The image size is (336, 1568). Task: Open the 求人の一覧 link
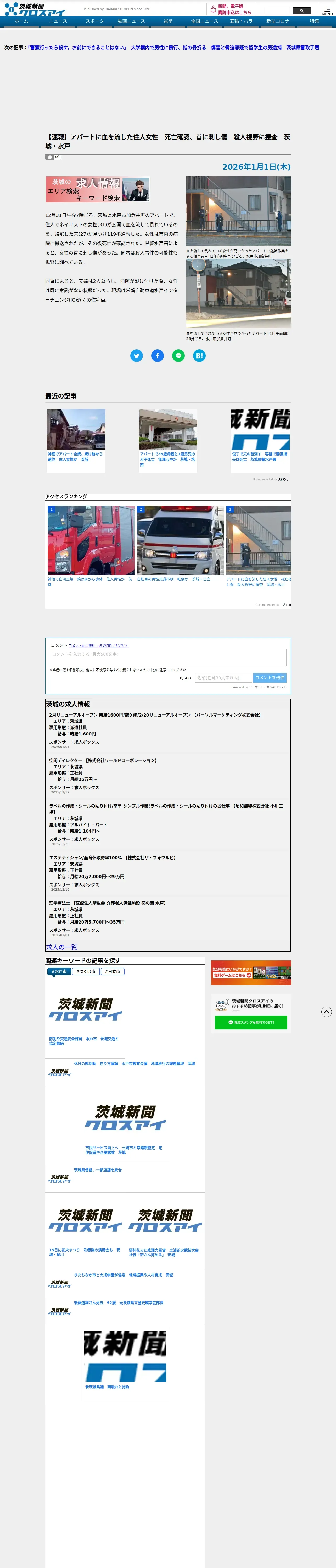point(61,947)
